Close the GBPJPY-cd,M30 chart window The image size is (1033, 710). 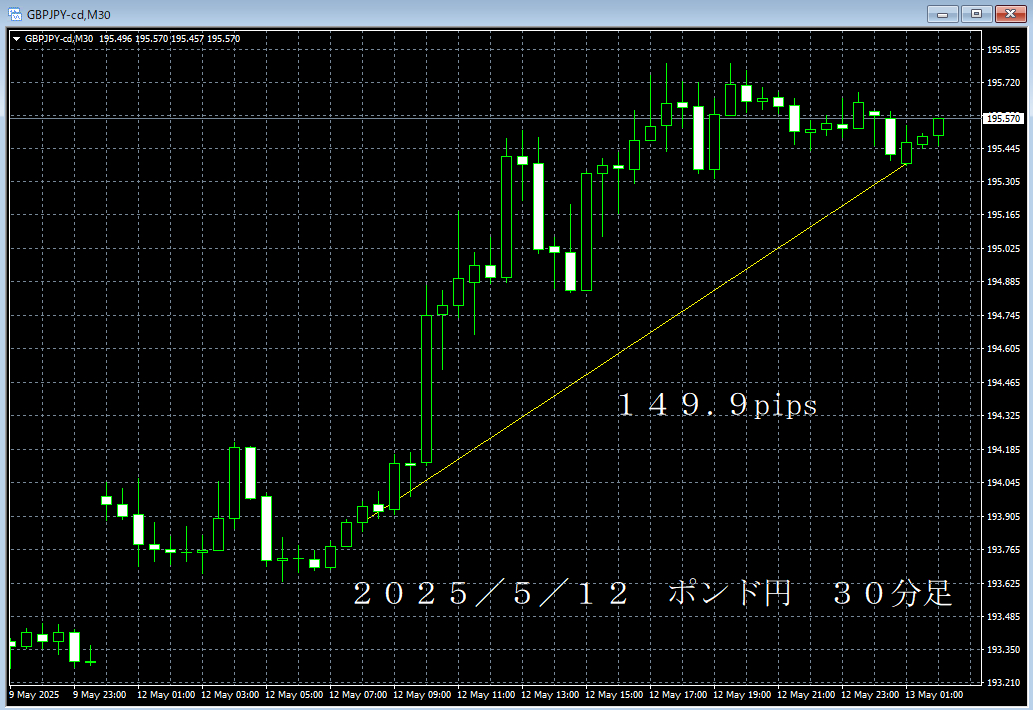click(1008, 14)
